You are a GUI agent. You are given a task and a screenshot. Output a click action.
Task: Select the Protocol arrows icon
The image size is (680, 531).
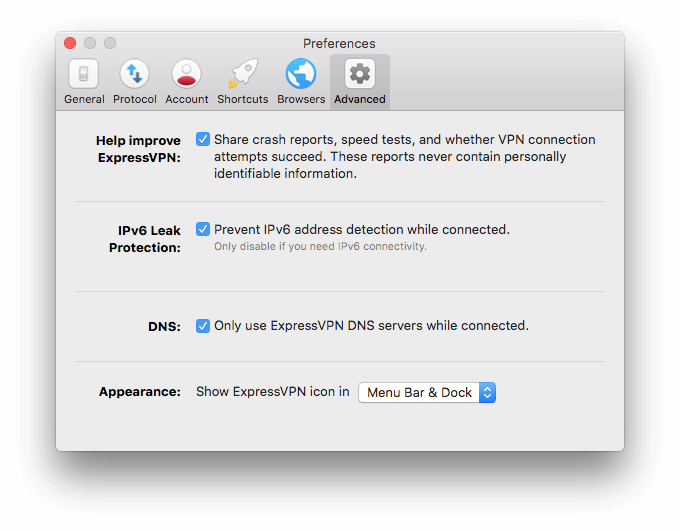pos(134,74)
